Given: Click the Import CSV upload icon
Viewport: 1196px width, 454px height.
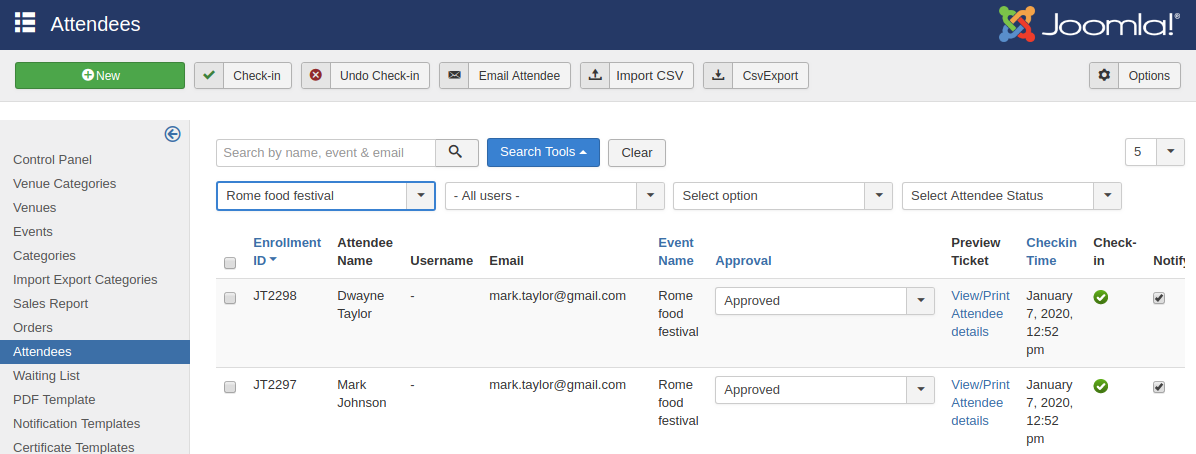Looking at the screenshot, I should [595, 76].
